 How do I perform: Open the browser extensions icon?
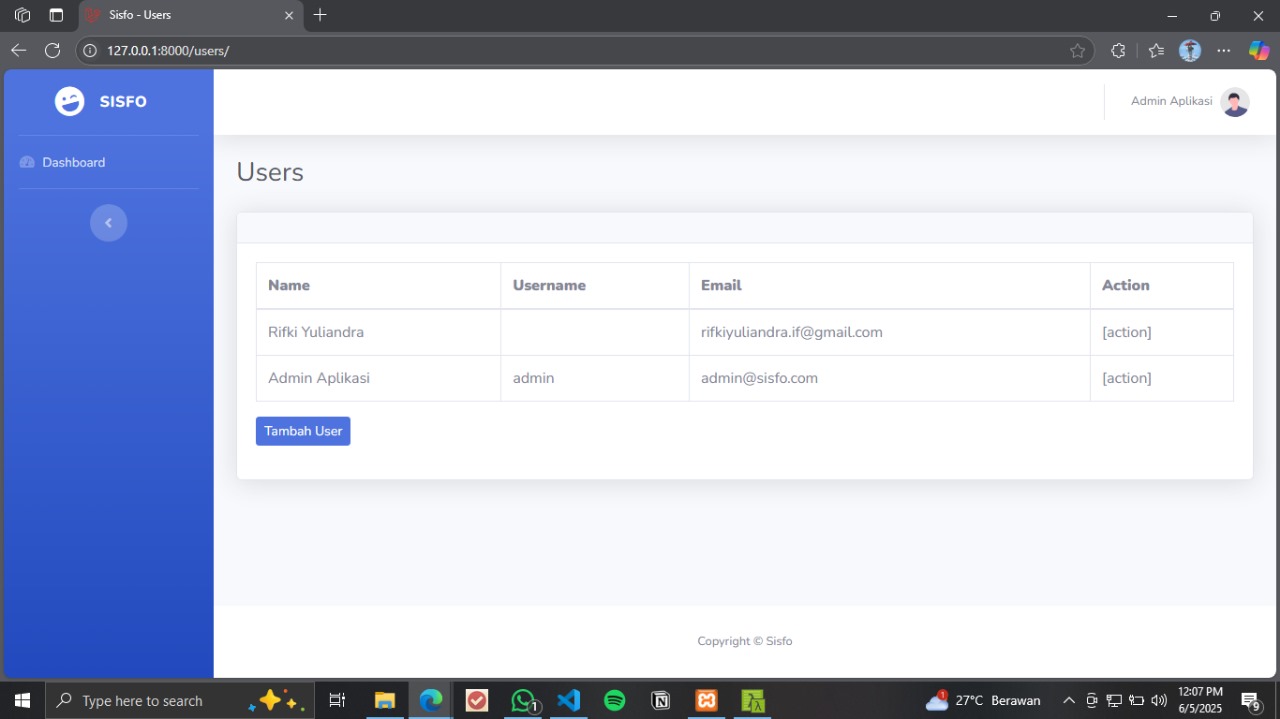click(1118, 51)
